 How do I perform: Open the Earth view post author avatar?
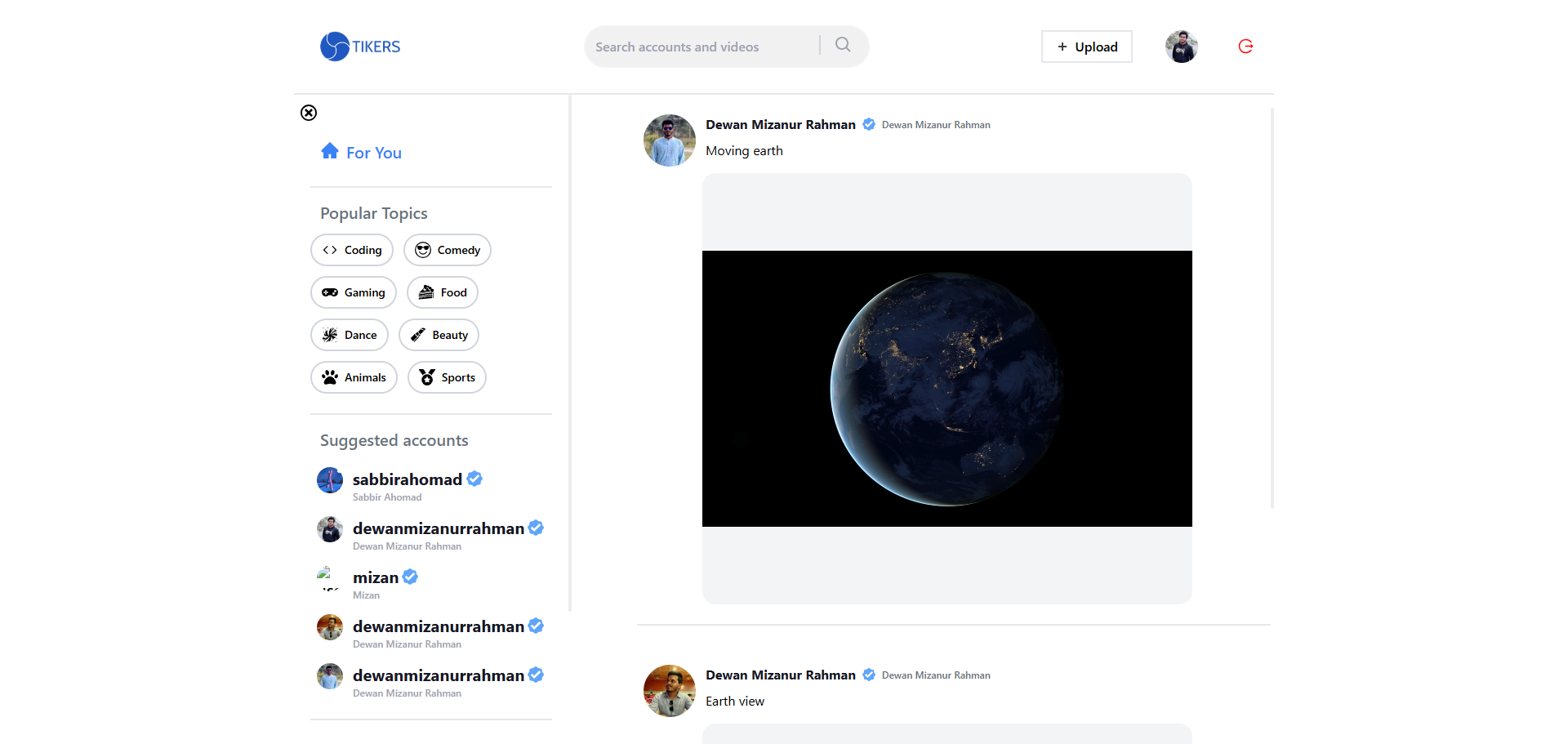click(x=670, y=690)
